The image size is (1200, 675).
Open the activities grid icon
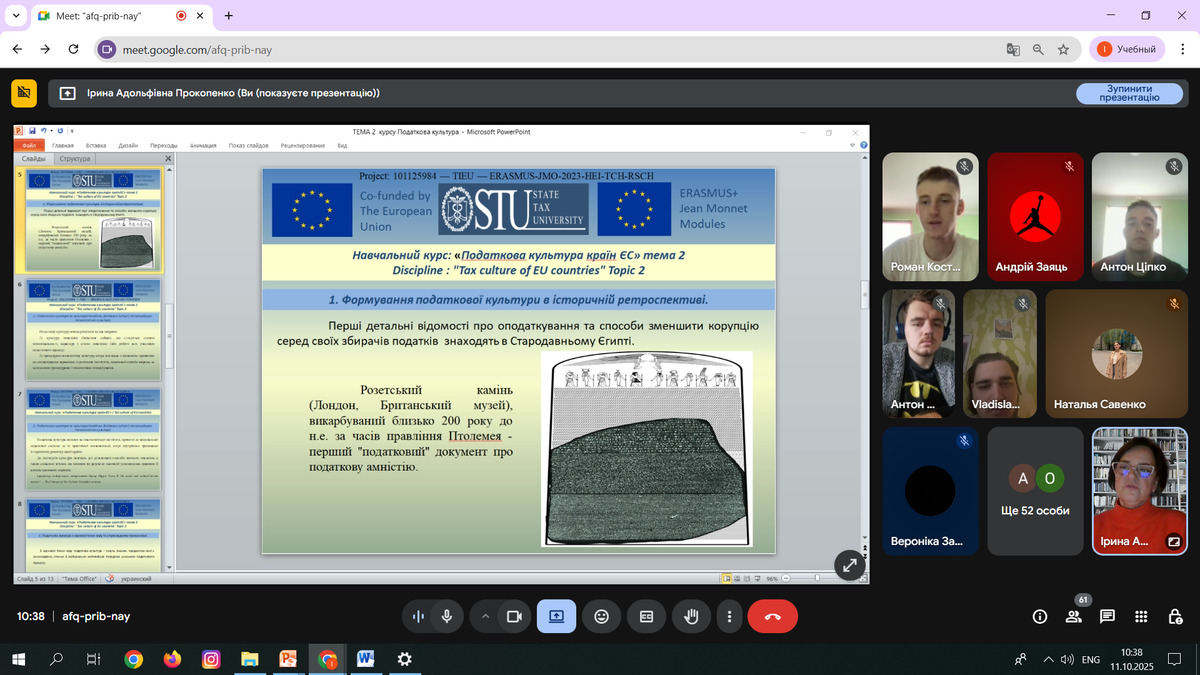pyautogui.click(x=1141, y=617)
